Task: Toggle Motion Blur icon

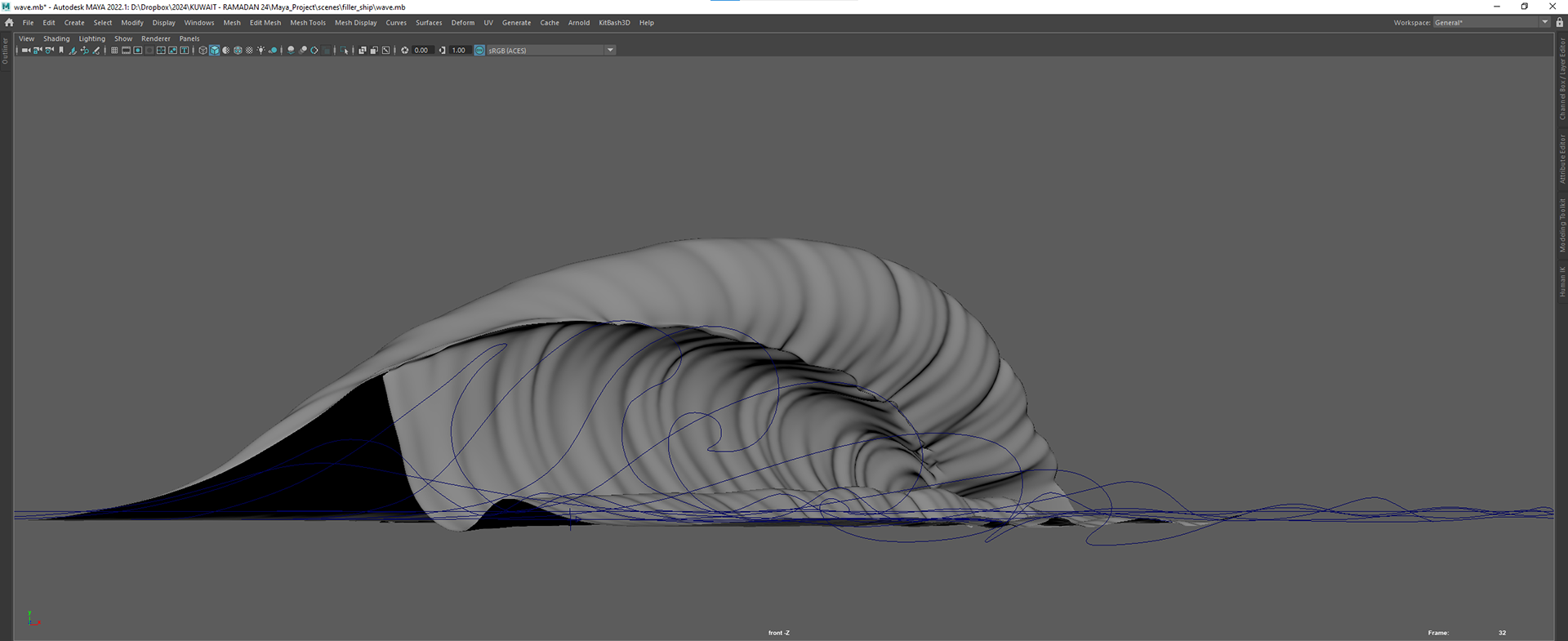Action: pyautogui.click(x=302, y=51)
